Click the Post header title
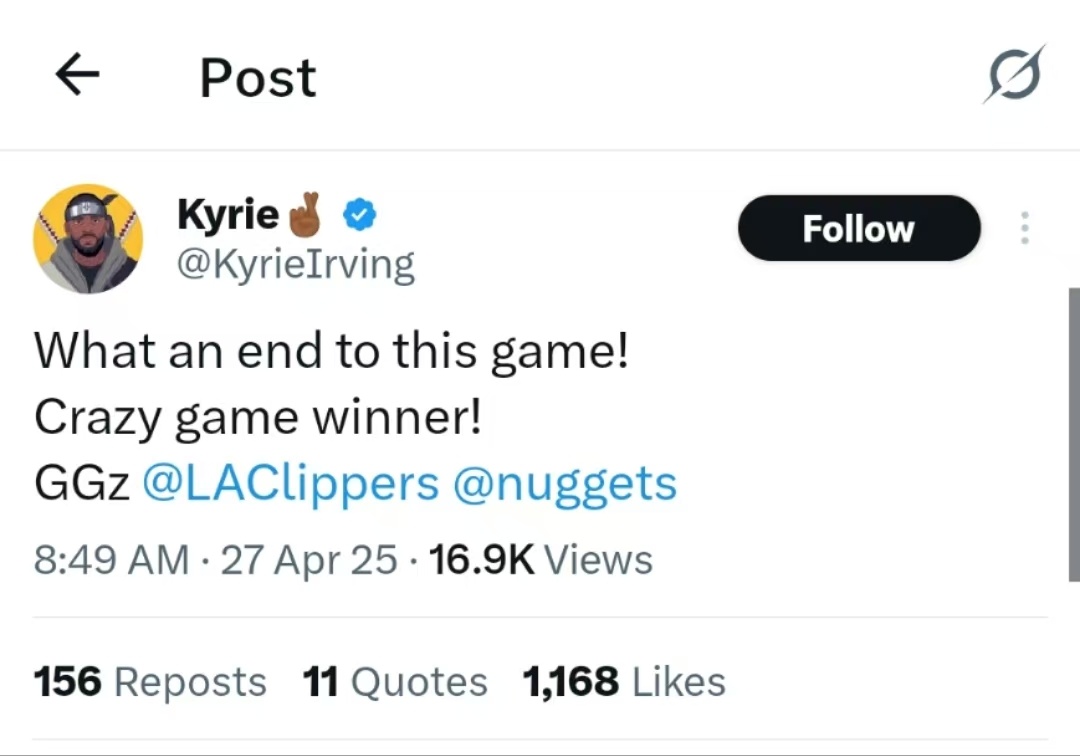Image resolution: width=1080 pixels, height=756 pixels. tap(258, 78)
